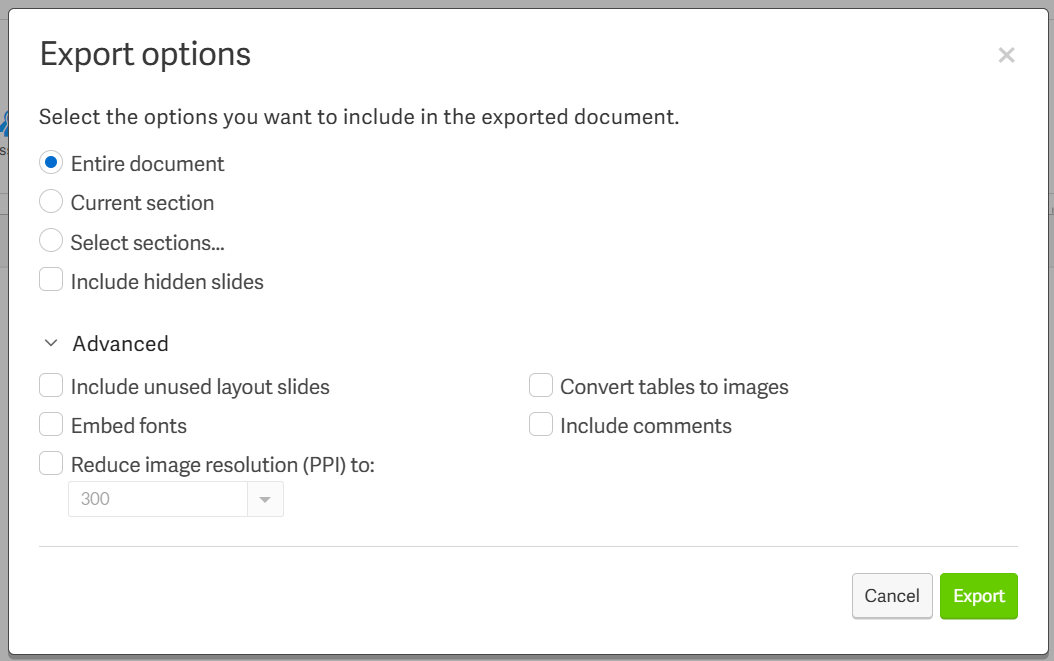Click the Export options dialog title
1054x661 pixels.
pyautogui.click(x=145, y=54)
